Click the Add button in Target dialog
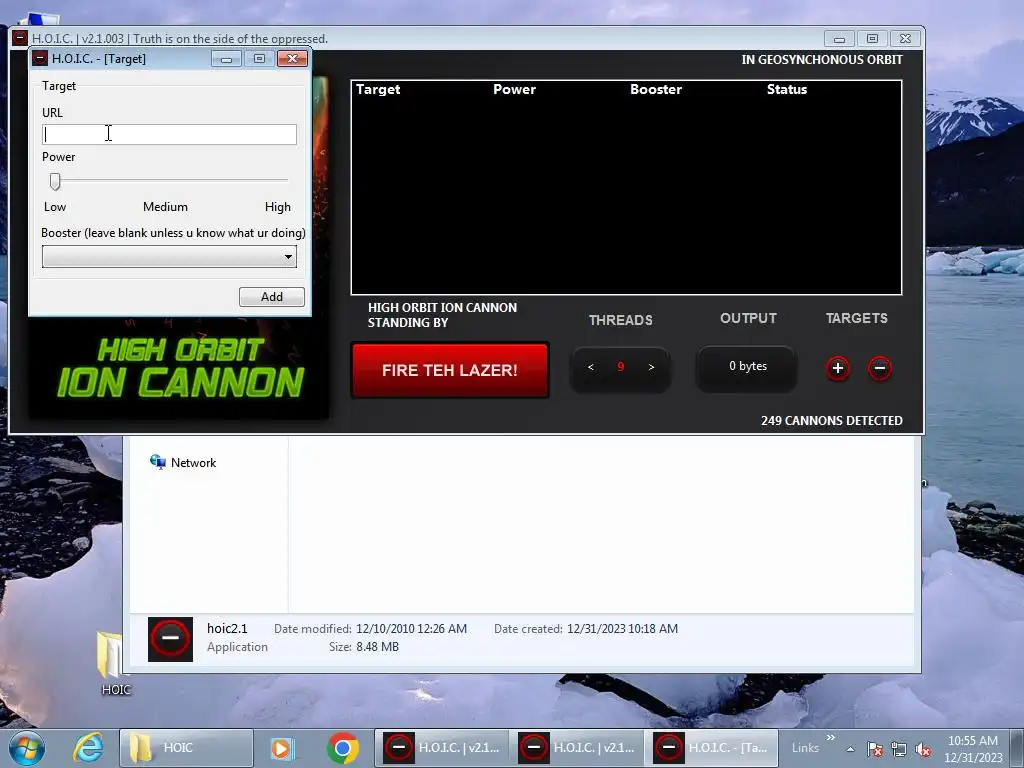Image resolution: width=1024 pixels, height=768 pixels. tap(272, 296)
